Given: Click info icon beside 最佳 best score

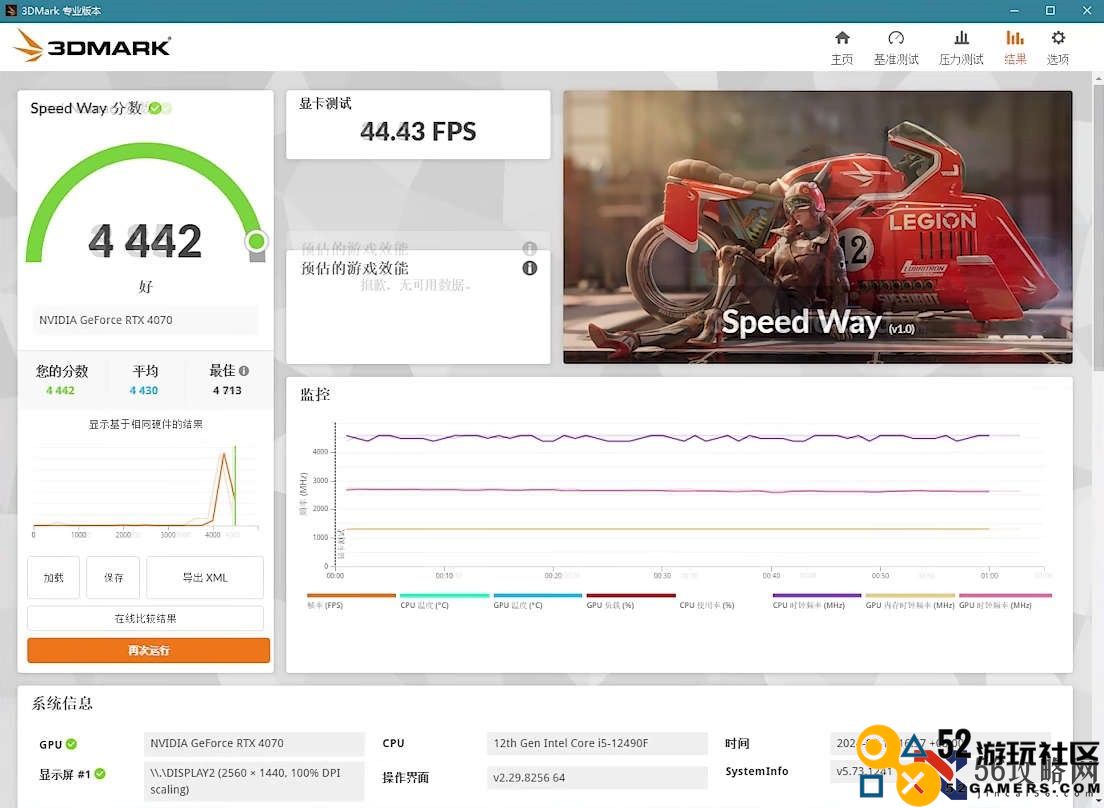Looking at the screenshot, I should (x=244, y=370).
